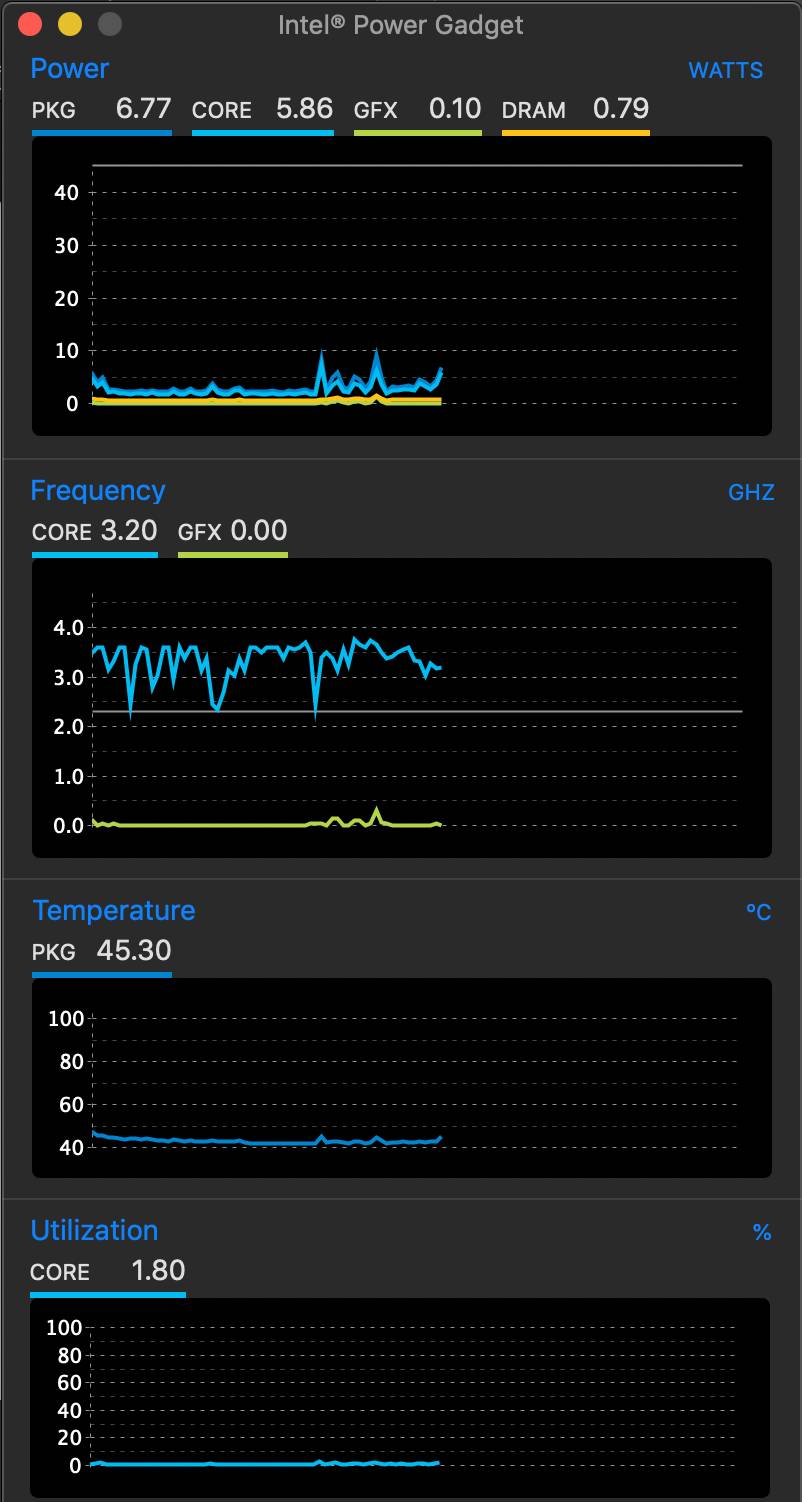The image size is (802, 1502).
Task: Click inside the temperature graph area
Action: pos(400,1078)
